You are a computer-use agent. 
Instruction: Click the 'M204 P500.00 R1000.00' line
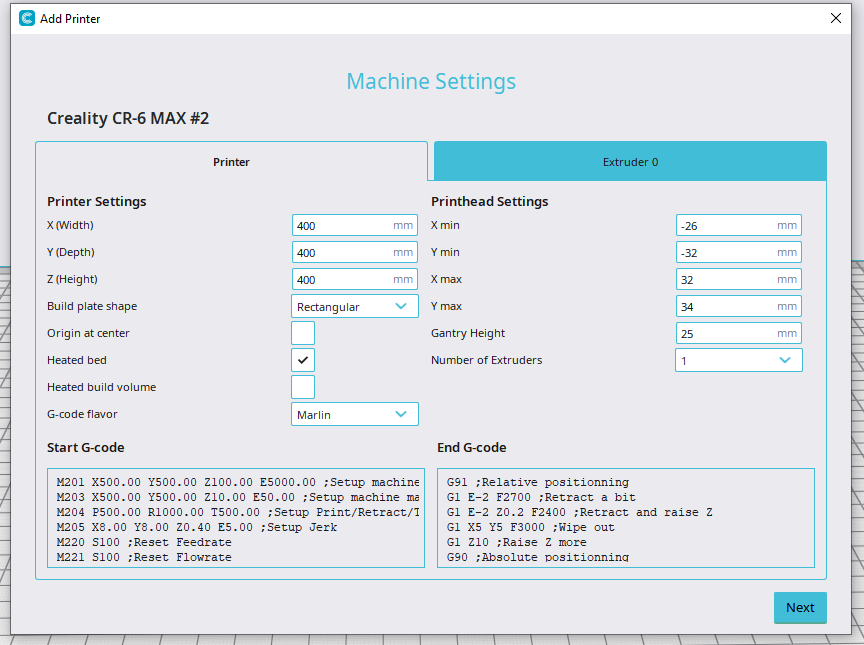pos(238,512)
